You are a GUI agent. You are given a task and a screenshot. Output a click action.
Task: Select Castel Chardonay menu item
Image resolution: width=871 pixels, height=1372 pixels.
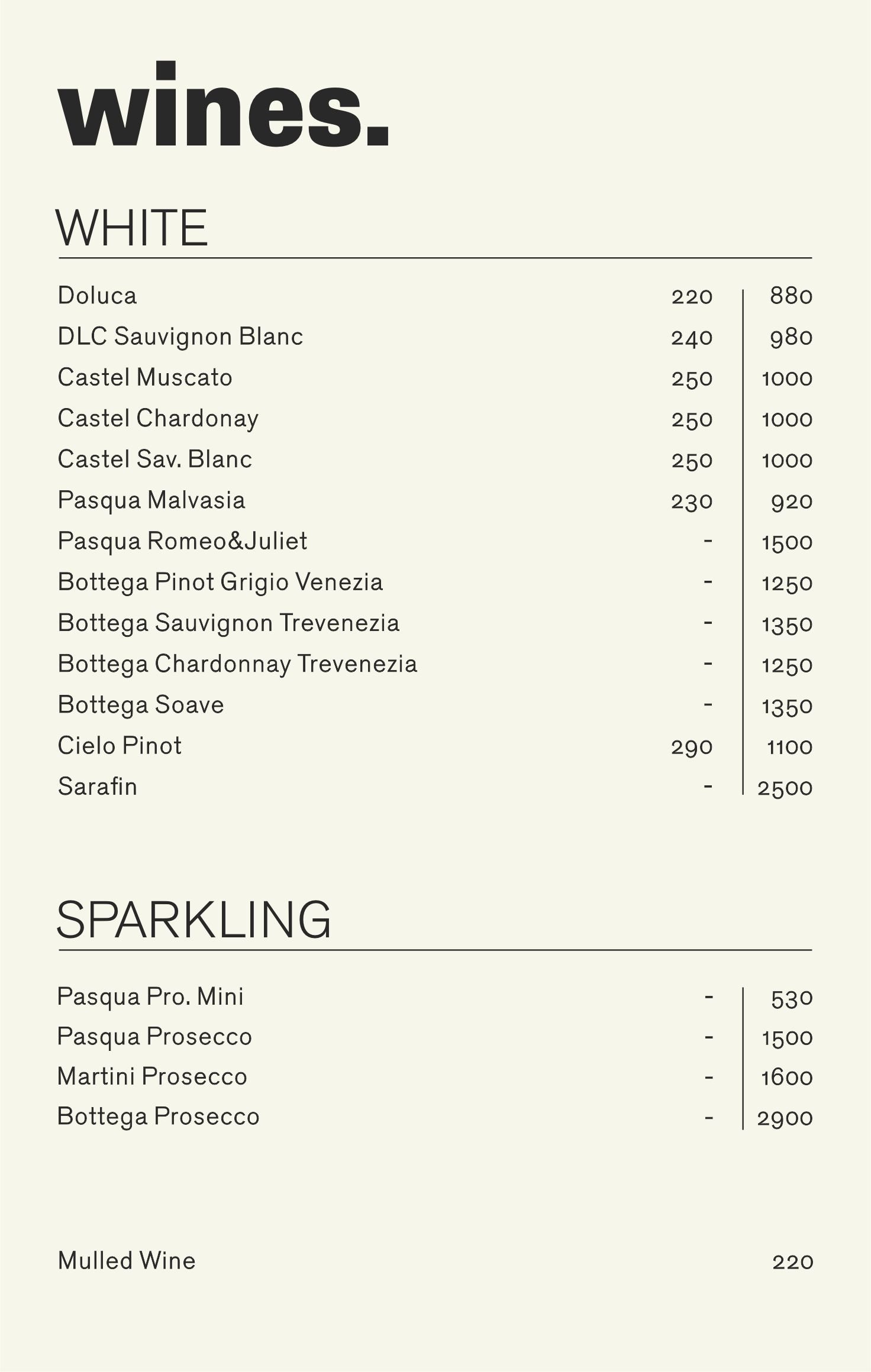click(x=158, y=419)
